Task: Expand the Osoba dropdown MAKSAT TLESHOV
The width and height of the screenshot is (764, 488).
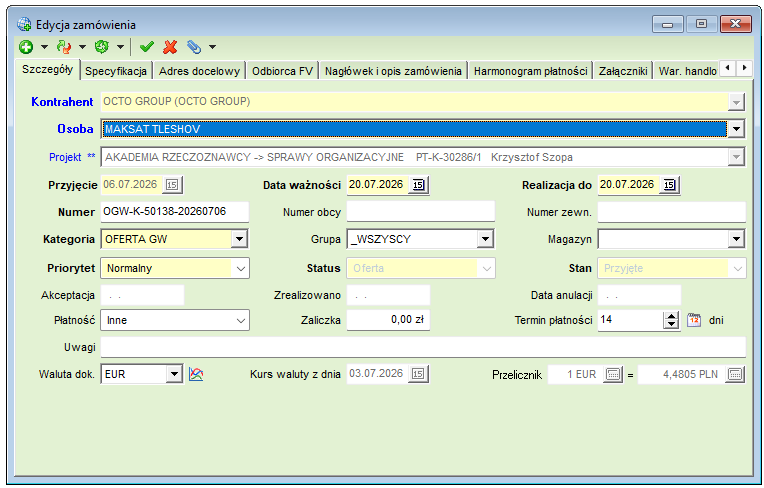Action: (x=736, y=130)
